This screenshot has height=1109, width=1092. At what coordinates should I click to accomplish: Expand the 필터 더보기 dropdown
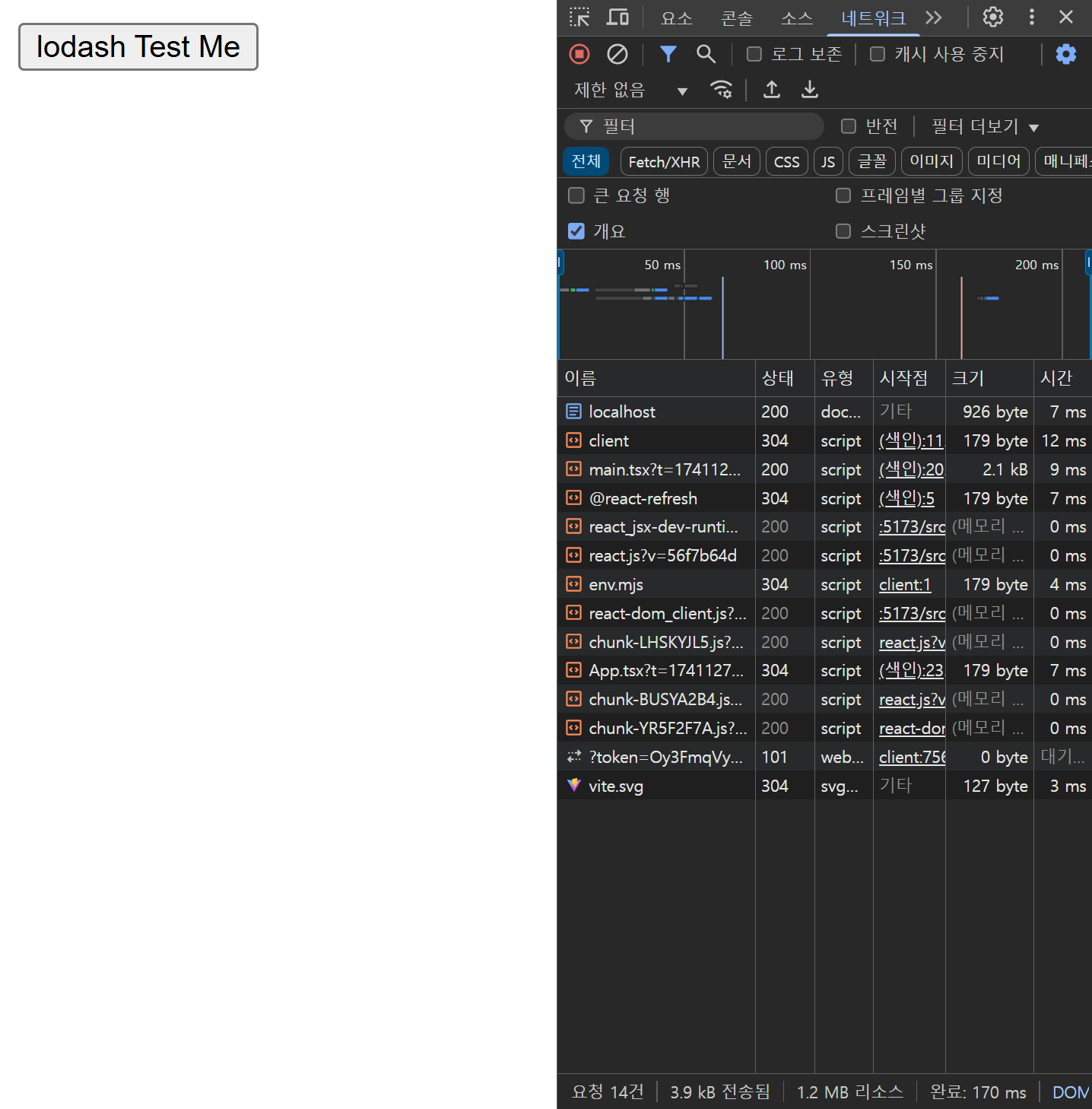[x=986, y=126]
